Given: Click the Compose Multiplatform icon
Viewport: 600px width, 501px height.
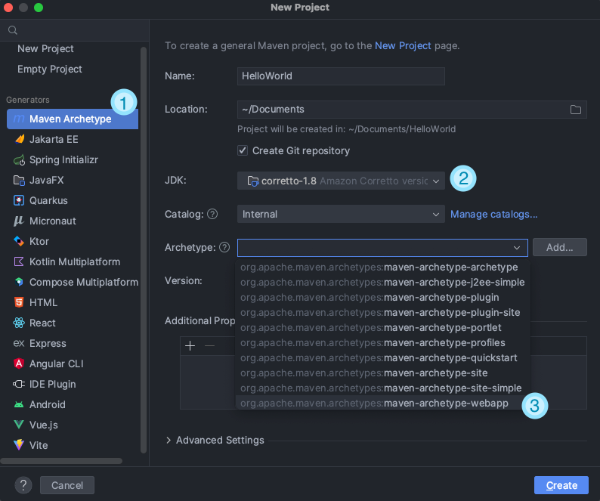Looking at the screenshot, I should point(19,282).
